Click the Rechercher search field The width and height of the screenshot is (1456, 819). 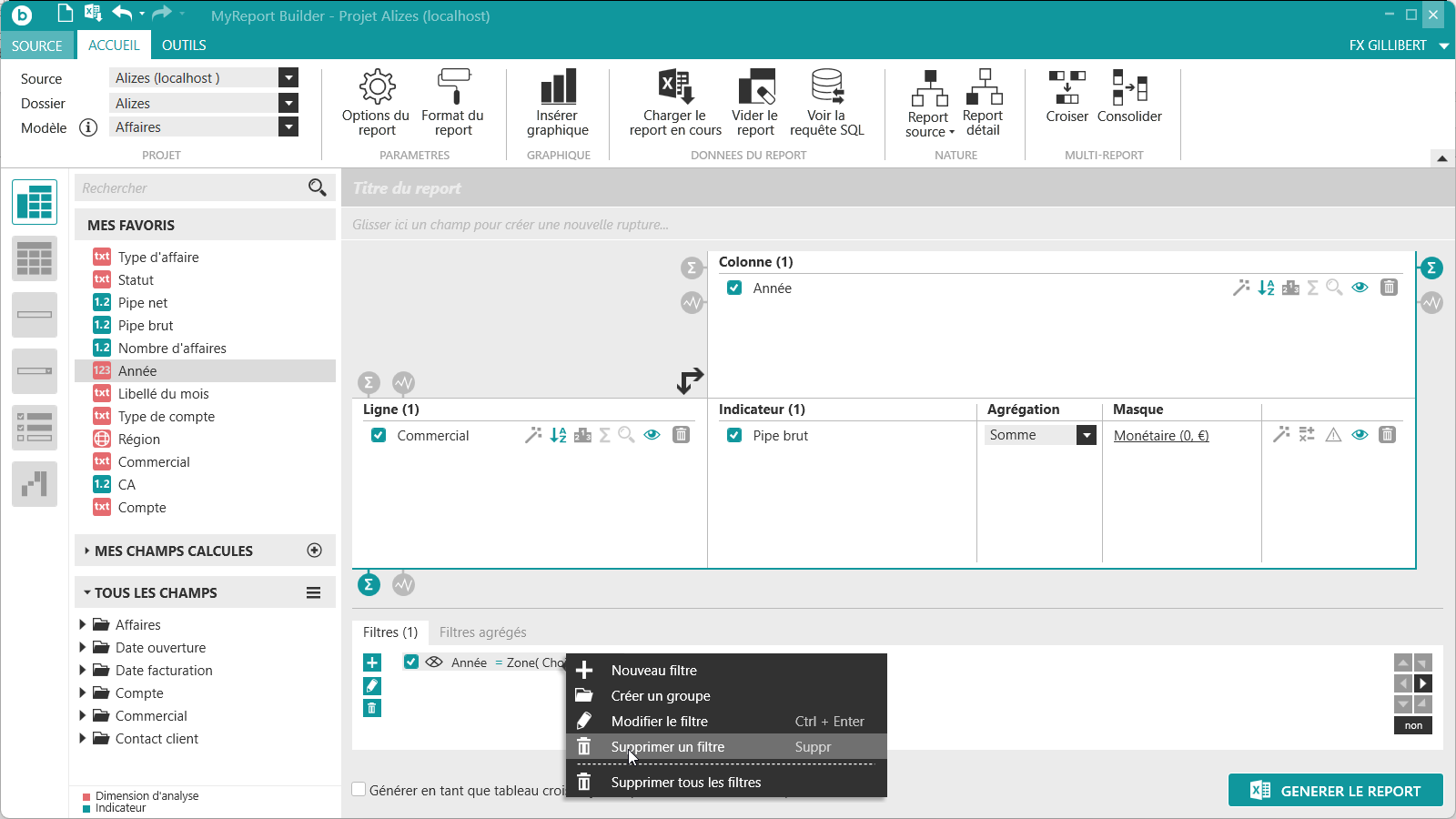tap(191, 188)
